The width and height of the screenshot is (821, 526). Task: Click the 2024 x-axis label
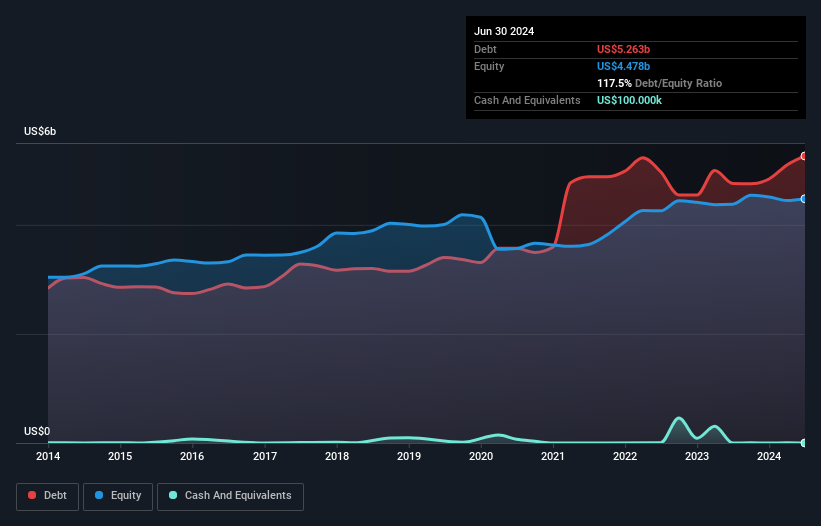tap(769, 456)
